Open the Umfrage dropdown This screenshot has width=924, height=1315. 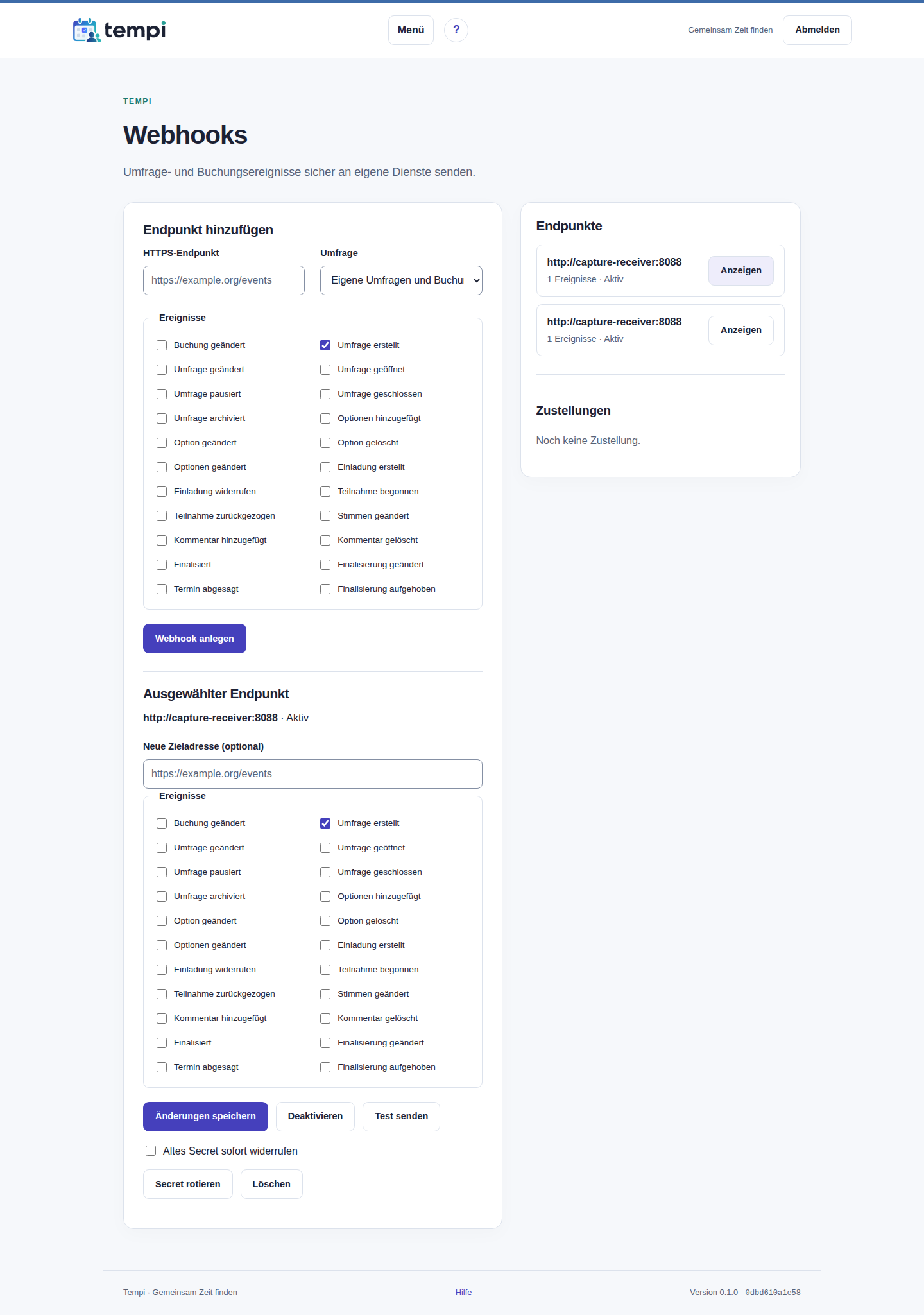click(401, 280)
